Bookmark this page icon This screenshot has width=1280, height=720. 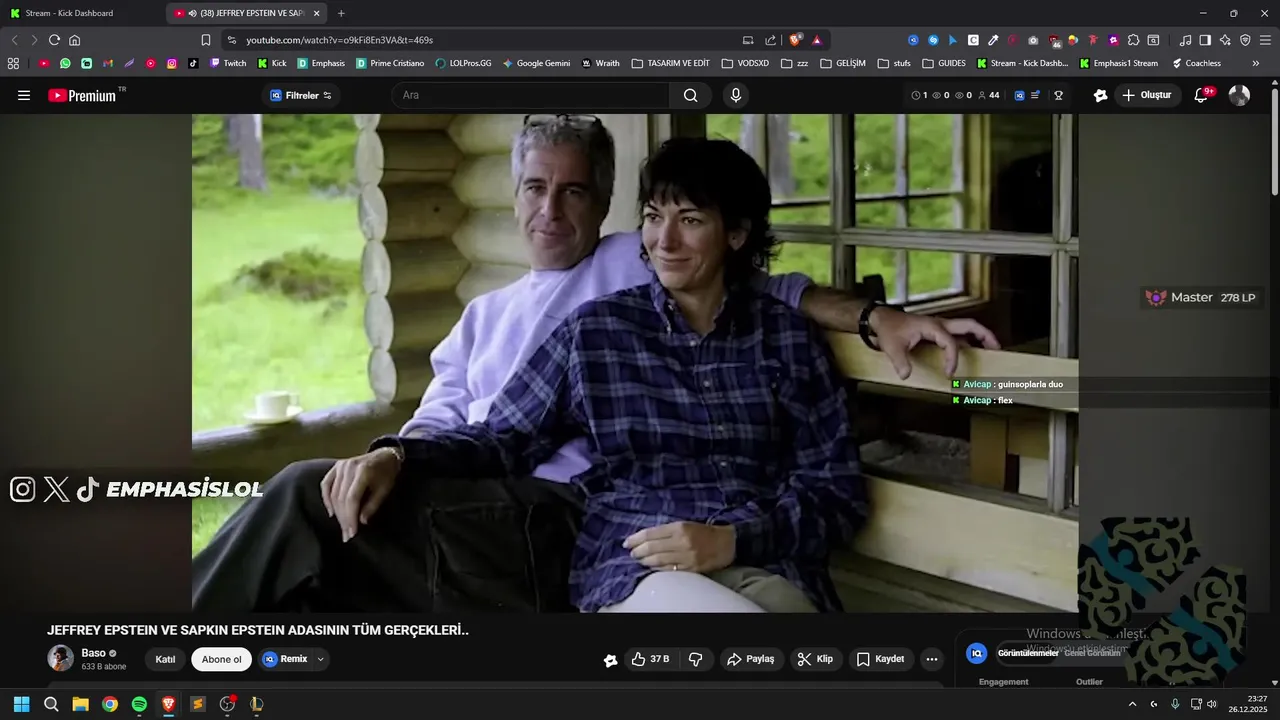pyautogui.click(x=206, y=40)
